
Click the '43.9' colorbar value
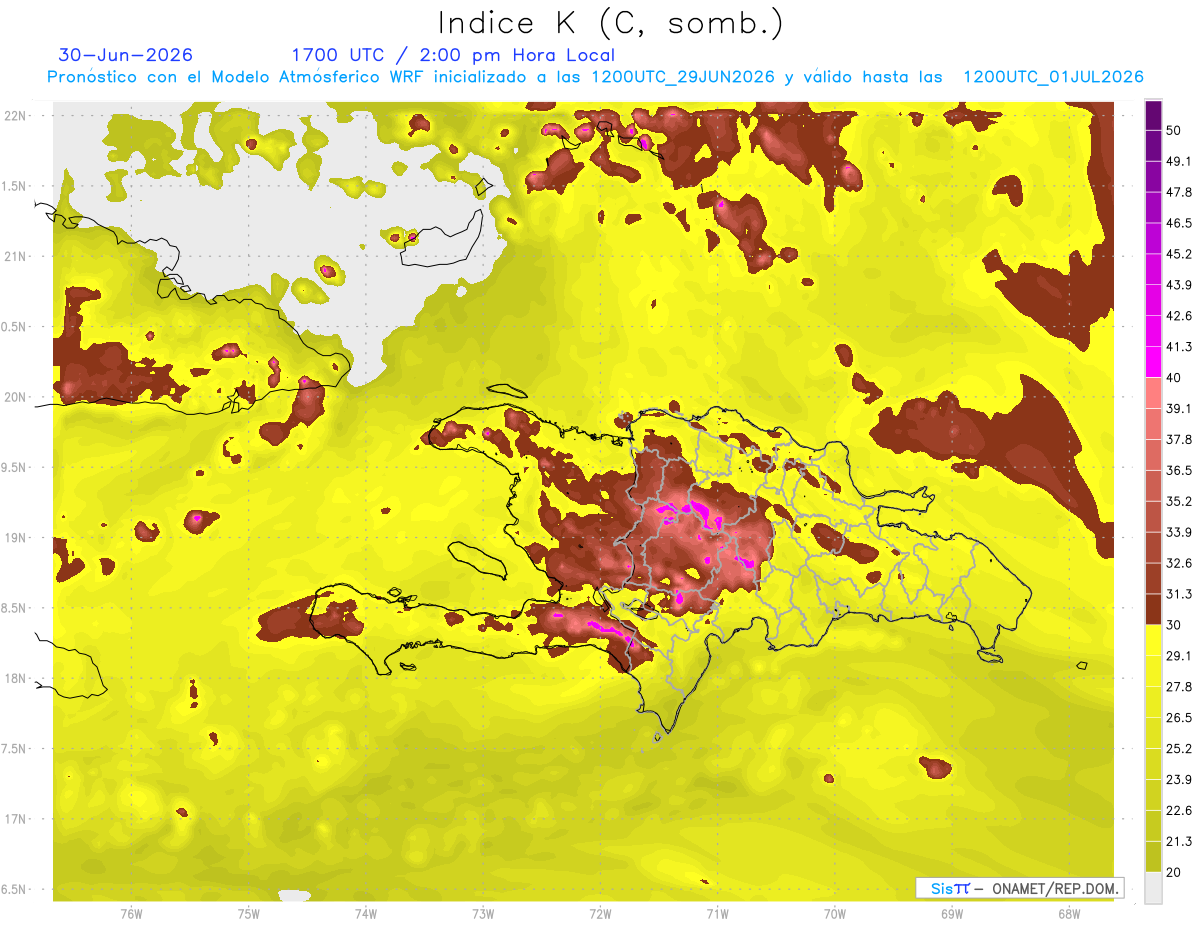tap(1178, 285)
